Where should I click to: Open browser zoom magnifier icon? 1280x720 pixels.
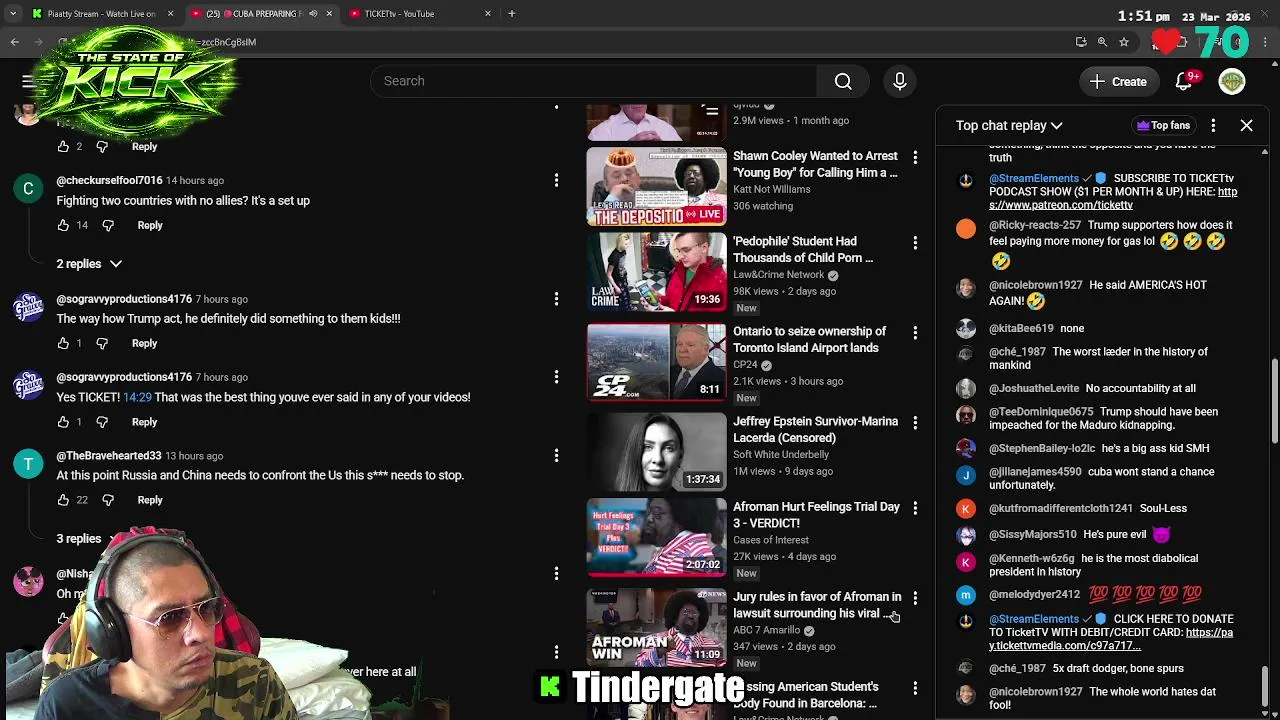pos(1102,42)
